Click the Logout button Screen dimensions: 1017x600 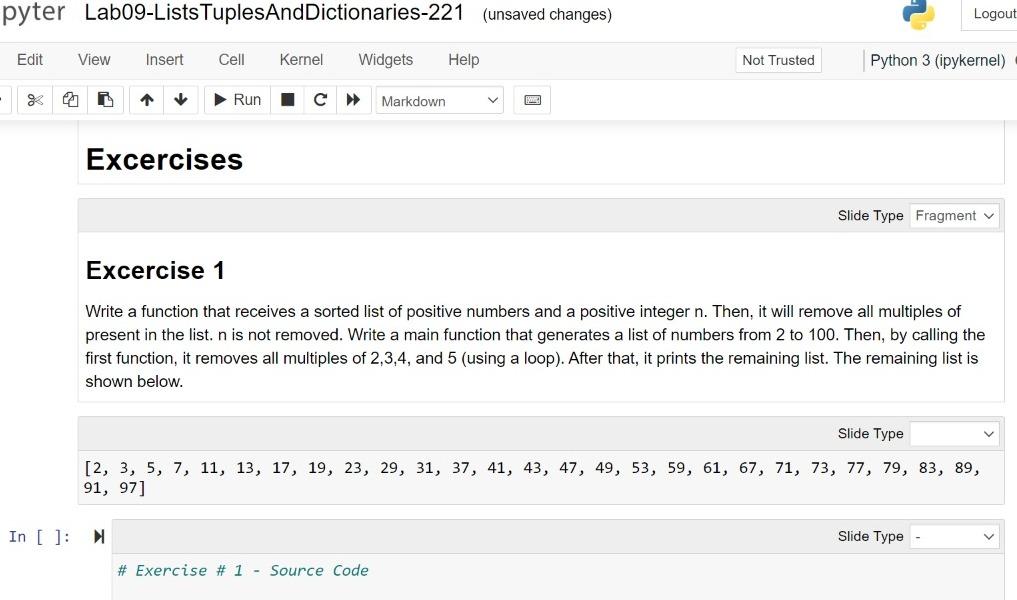[991, 14]
